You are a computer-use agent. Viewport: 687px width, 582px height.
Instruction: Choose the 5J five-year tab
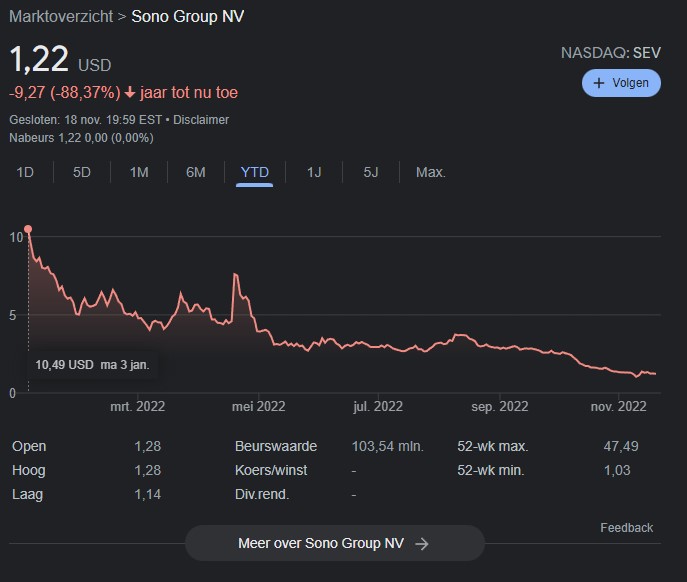coord(371,172)
